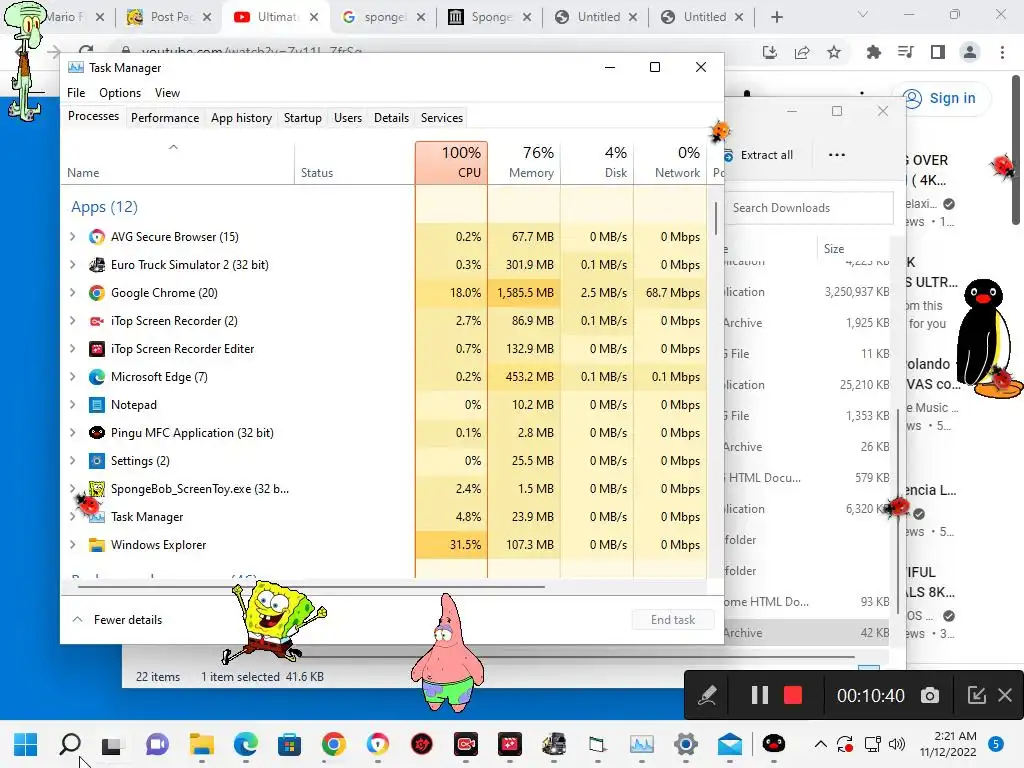Toggle the Chrome side panel icon
Image resolution: width=1024 pixels, height=768 pixels.
[938, 52]
